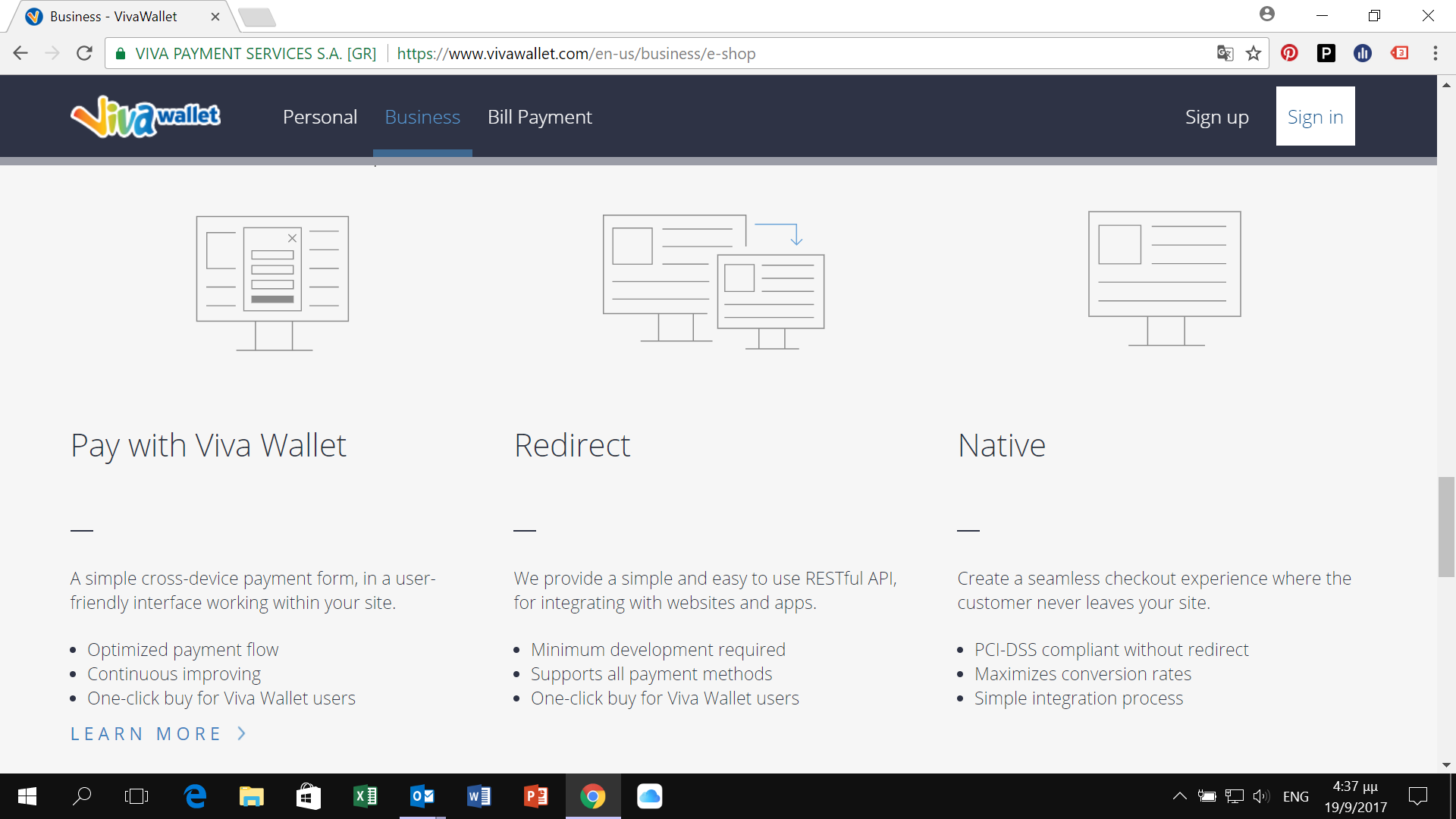Open the Bill Payment navigation item
This screenshot has width=1456, height=819.
(540, 117)
